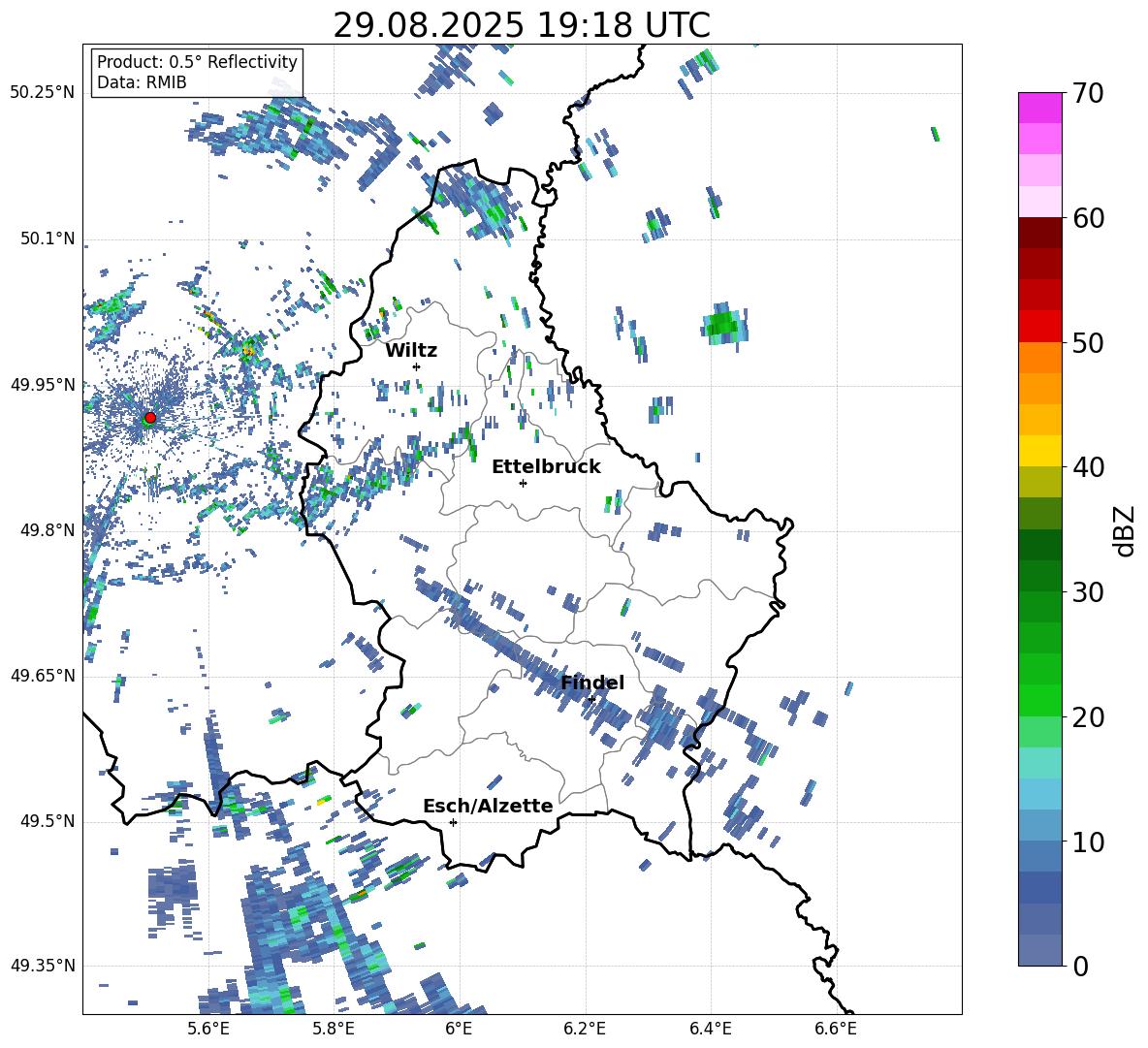Image resolution: width=1148 pixels, height=1048 pixels.
Task: Click the cross marker at Ettelbruck
Action: (x=523, y=483)
